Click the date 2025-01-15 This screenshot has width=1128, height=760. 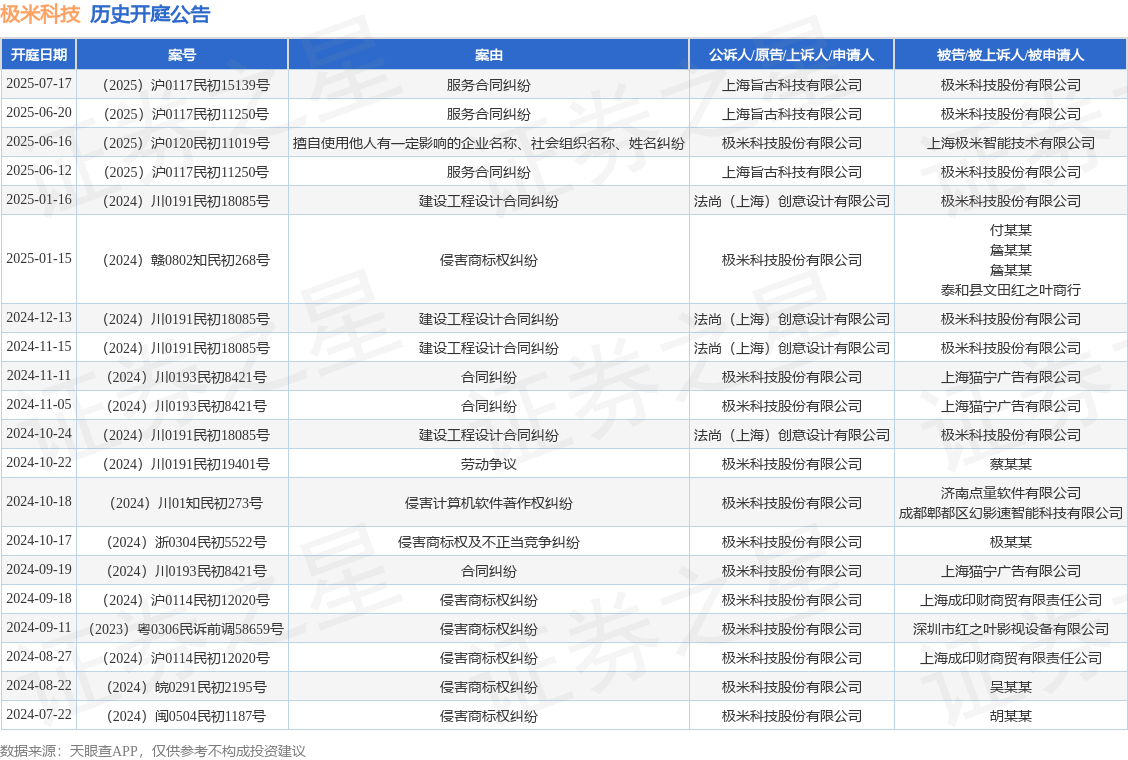[39, 258]
